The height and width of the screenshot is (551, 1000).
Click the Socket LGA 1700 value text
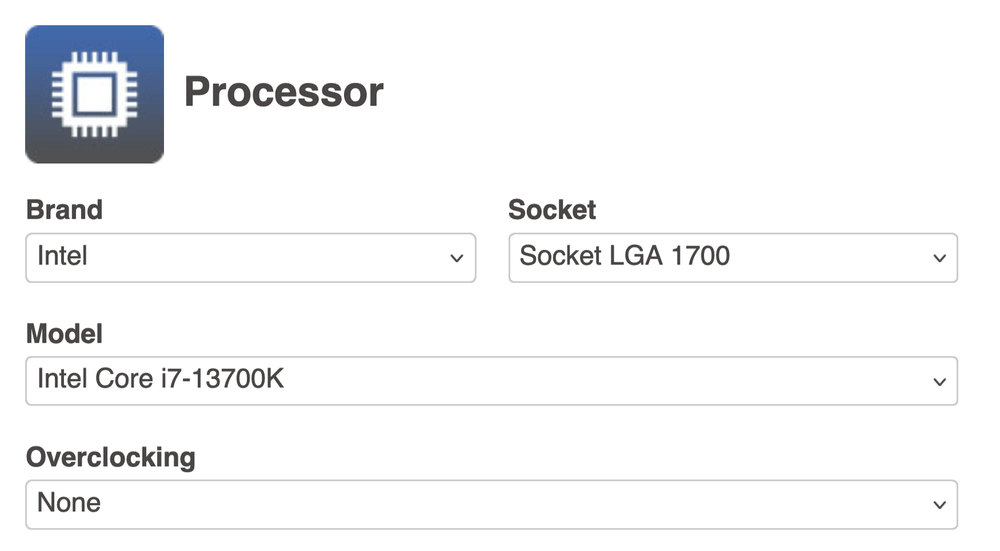click(625, 257)
